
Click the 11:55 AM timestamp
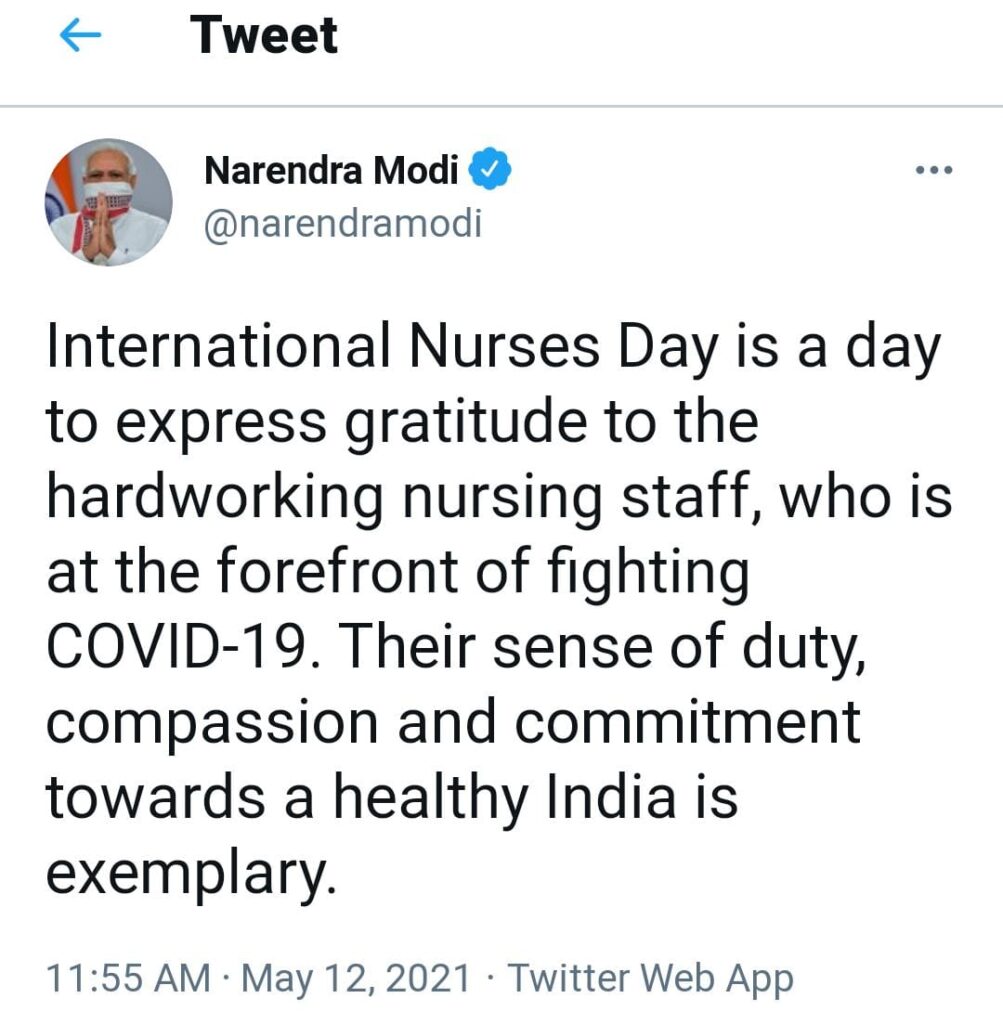tap(128, 977)
